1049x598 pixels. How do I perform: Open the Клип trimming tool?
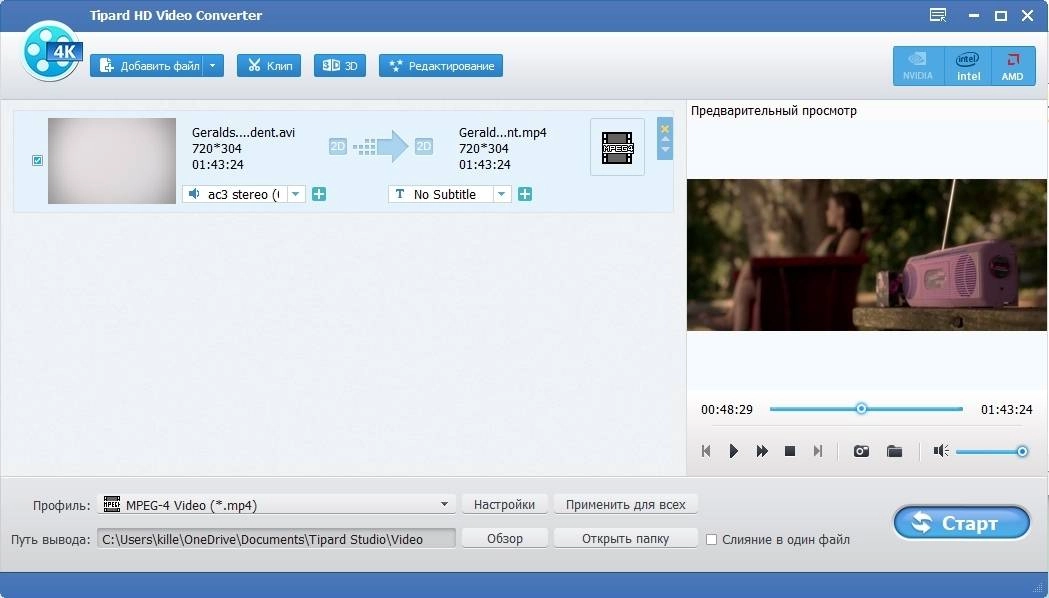click(x=269, y=66)
